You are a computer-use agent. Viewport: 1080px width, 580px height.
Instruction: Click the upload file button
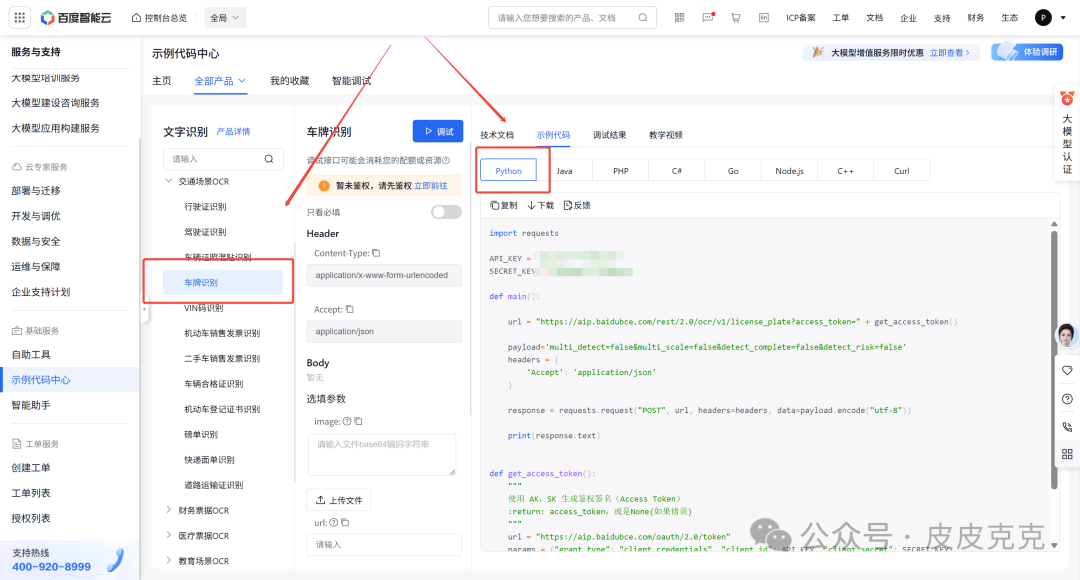[339, 500]
